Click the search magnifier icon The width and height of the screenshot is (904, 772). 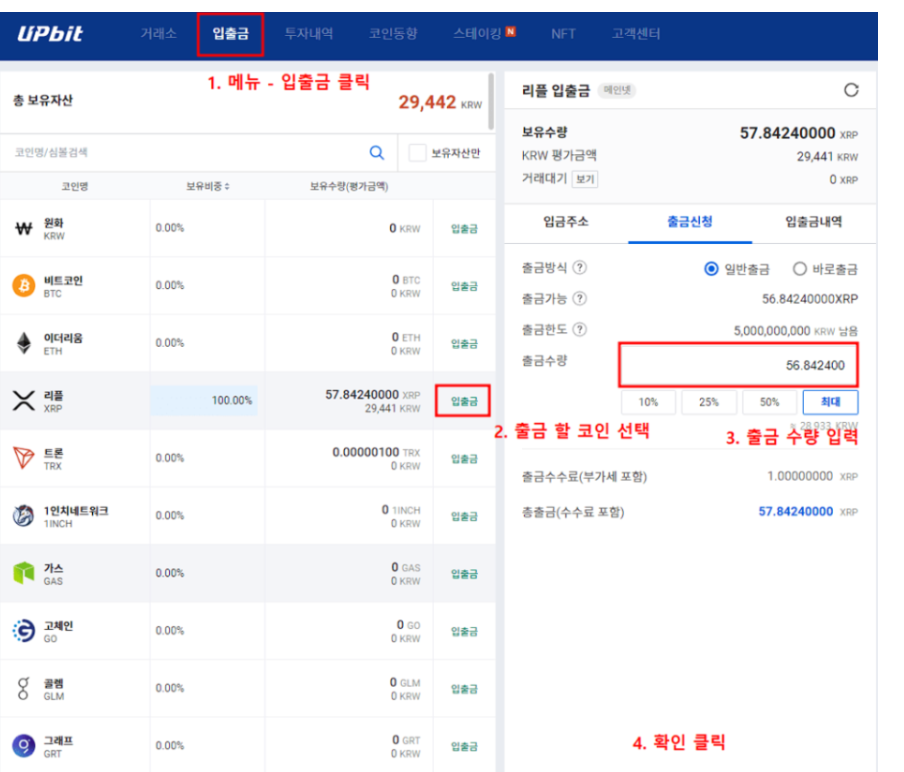click(376, 153)
